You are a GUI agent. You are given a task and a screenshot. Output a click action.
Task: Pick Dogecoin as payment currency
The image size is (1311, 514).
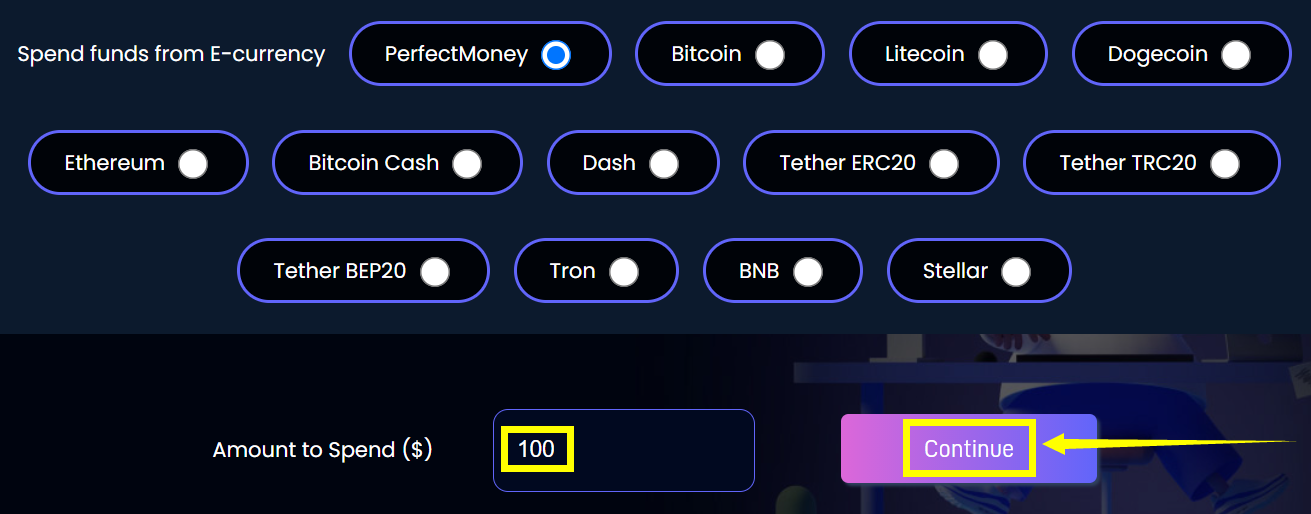click(x=1236, y=54)
